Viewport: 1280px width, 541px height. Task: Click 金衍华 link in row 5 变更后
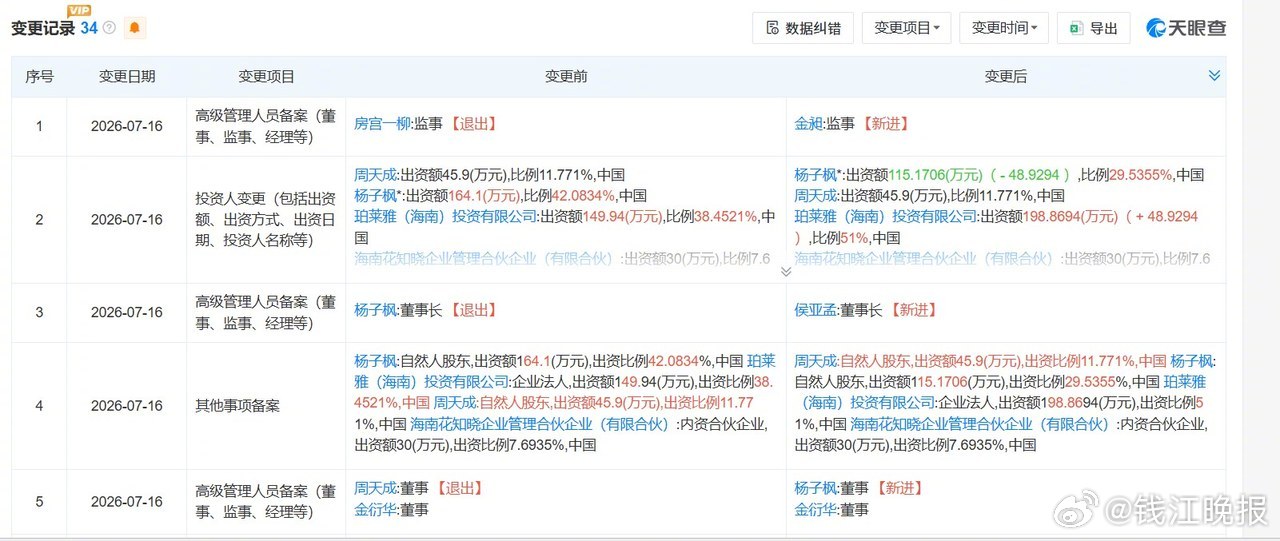coord(816,509)
